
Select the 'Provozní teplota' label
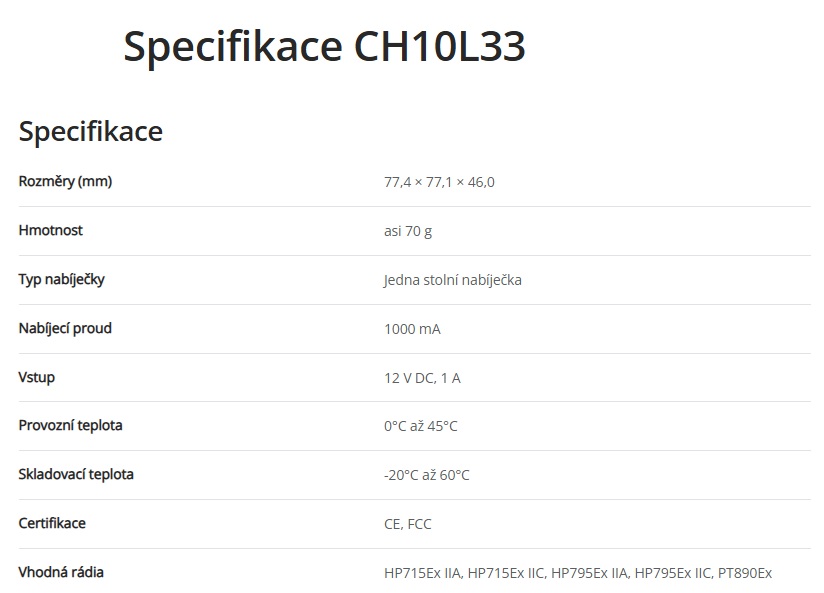pyautogui.click(x=70, y=425)
